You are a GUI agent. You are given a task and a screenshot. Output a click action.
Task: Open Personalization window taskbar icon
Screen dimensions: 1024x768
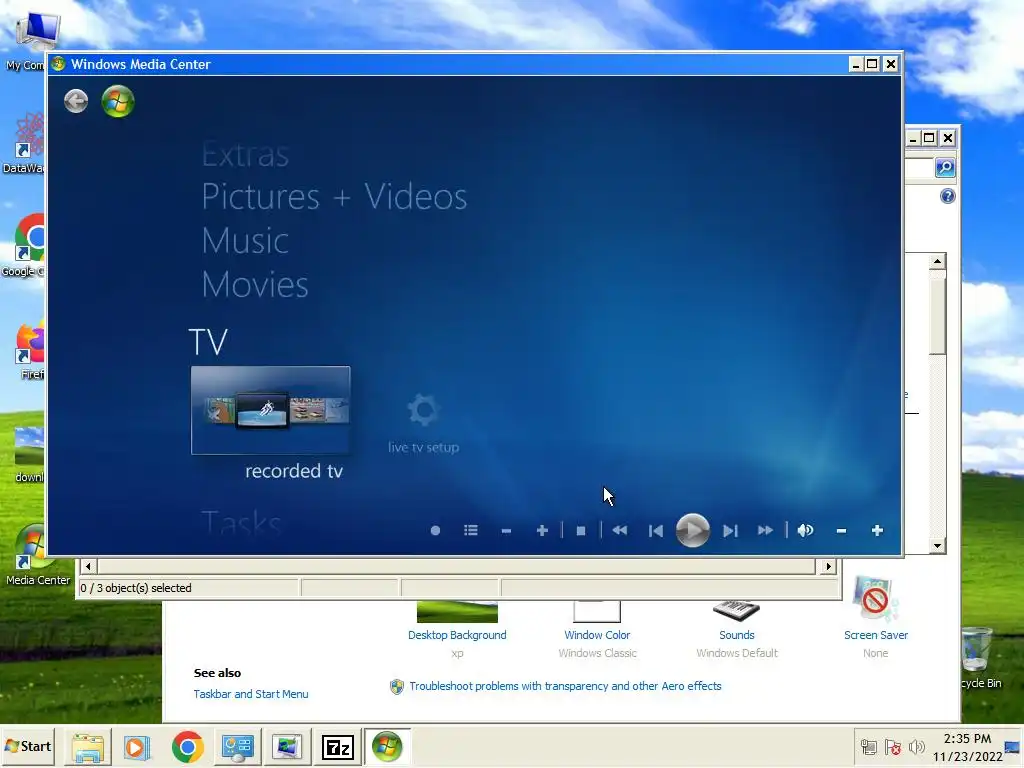[x=287, y=747]
